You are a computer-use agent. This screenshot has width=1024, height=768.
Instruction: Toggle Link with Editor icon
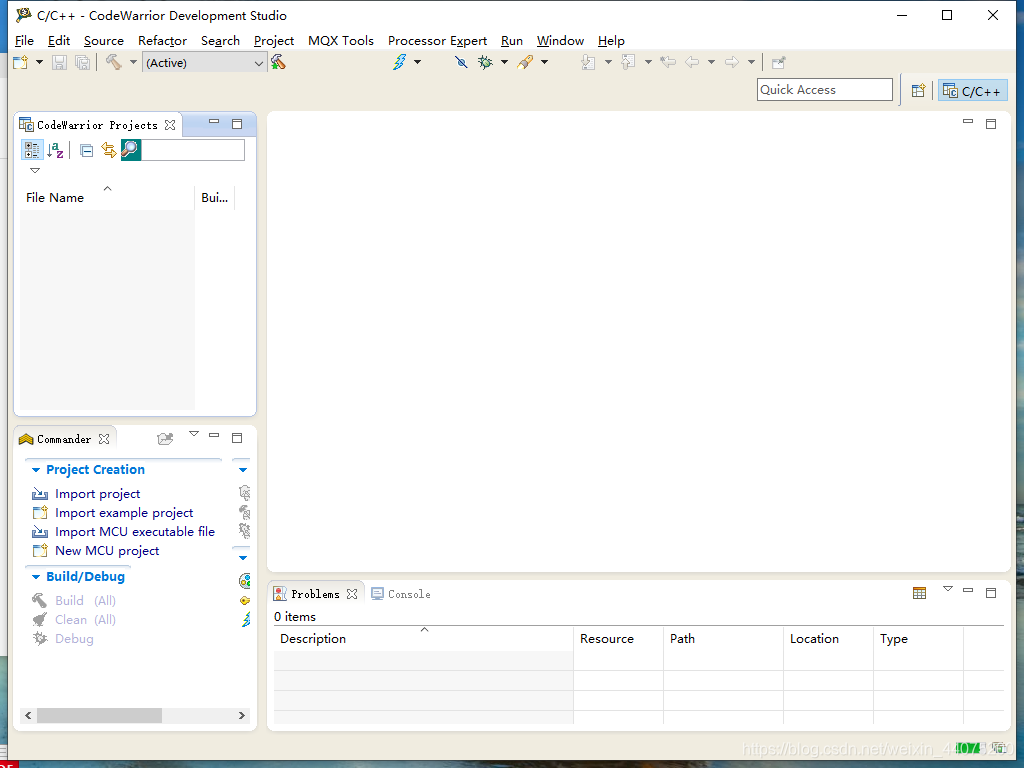(108, 150)
